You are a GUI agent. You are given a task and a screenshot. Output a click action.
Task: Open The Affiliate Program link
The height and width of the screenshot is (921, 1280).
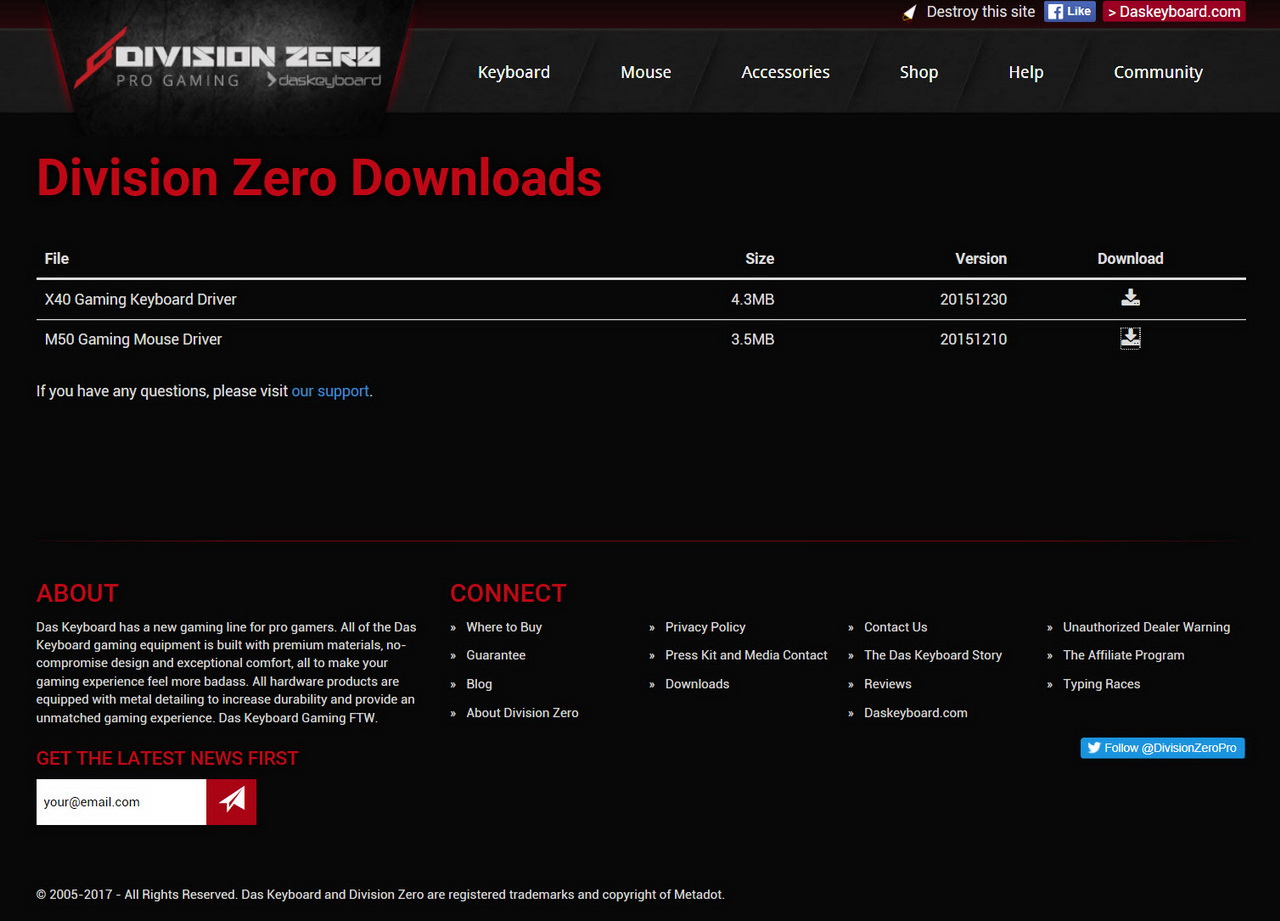tap(1123, 655)
